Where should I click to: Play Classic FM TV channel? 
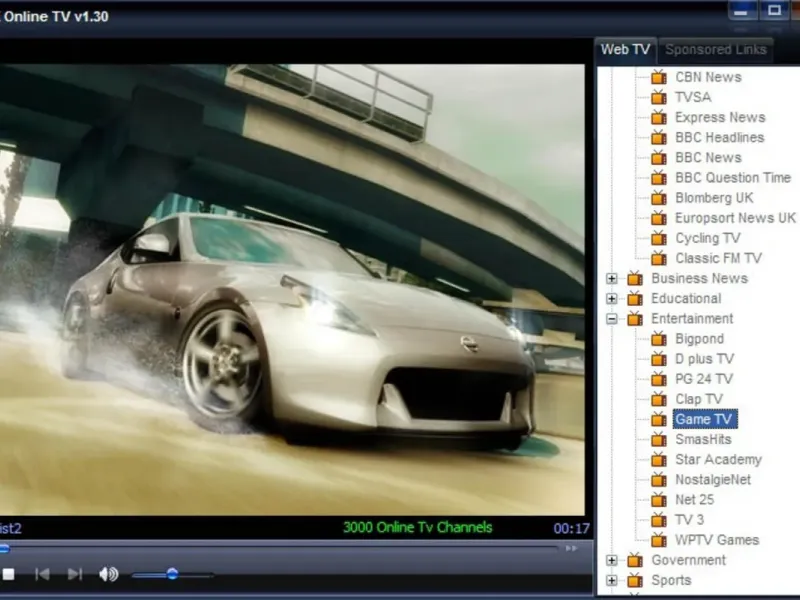point(718,258)
